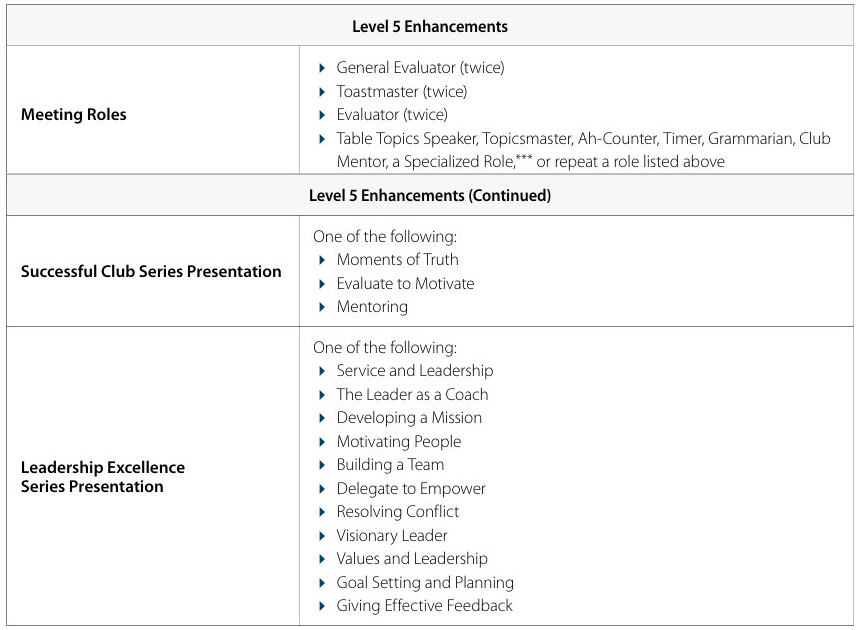
Task: Select the Successful Club Series Presentation label
Action: tap(151, 271)
